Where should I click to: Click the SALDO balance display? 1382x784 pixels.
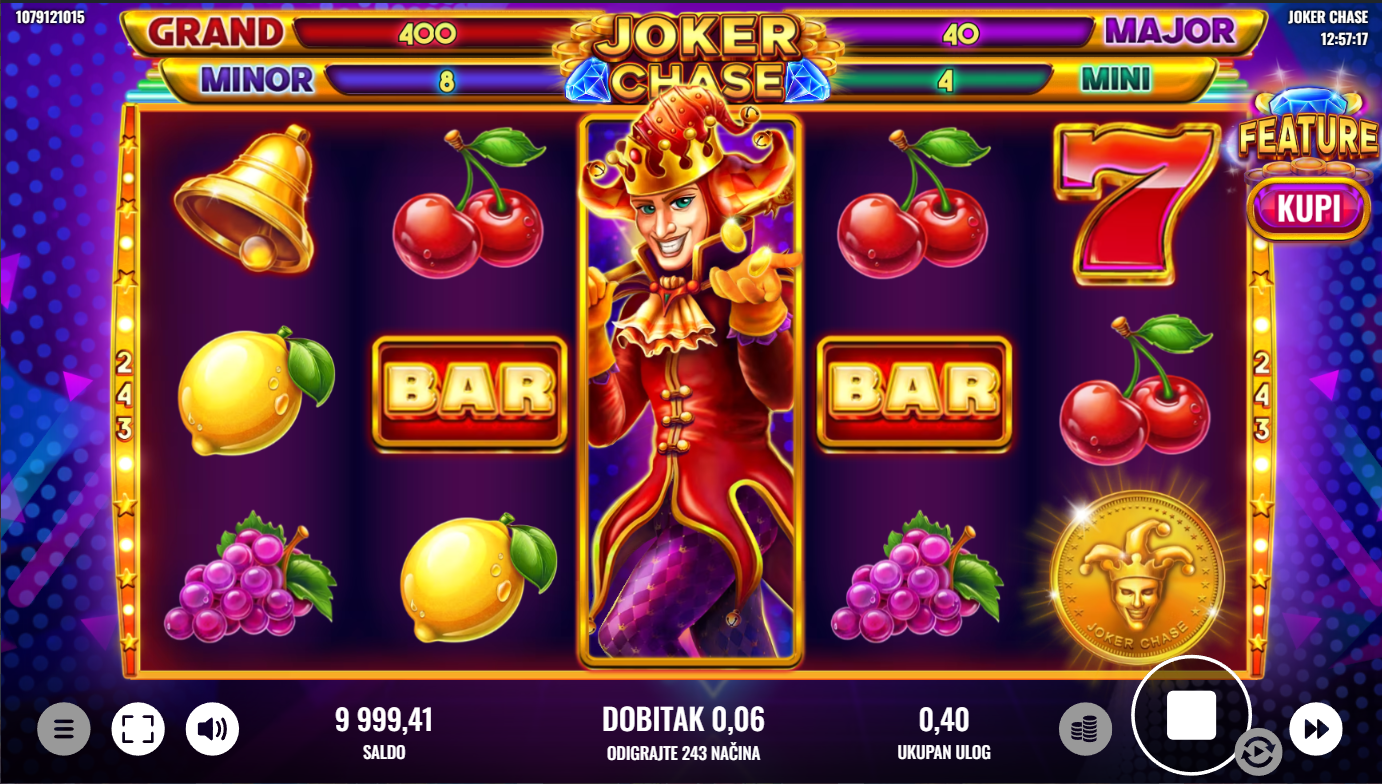point(384,732)
